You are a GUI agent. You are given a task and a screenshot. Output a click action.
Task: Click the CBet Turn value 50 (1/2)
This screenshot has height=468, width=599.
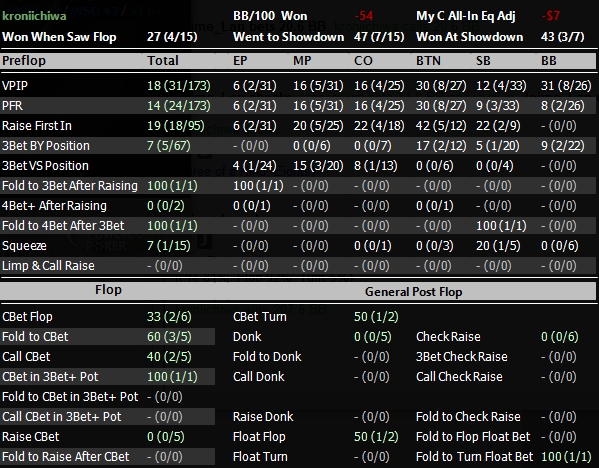pos(376,317)
